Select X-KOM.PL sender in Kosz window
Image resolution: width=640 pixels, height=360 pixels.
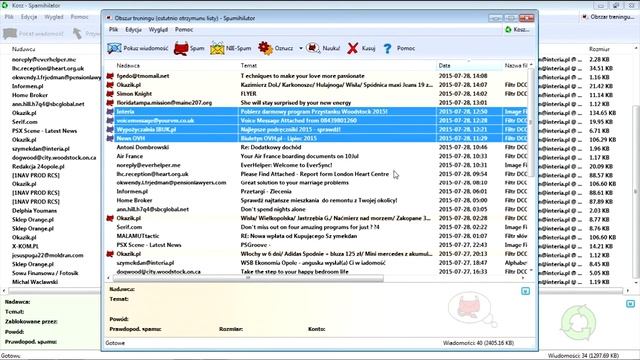(x=25, y=246)
